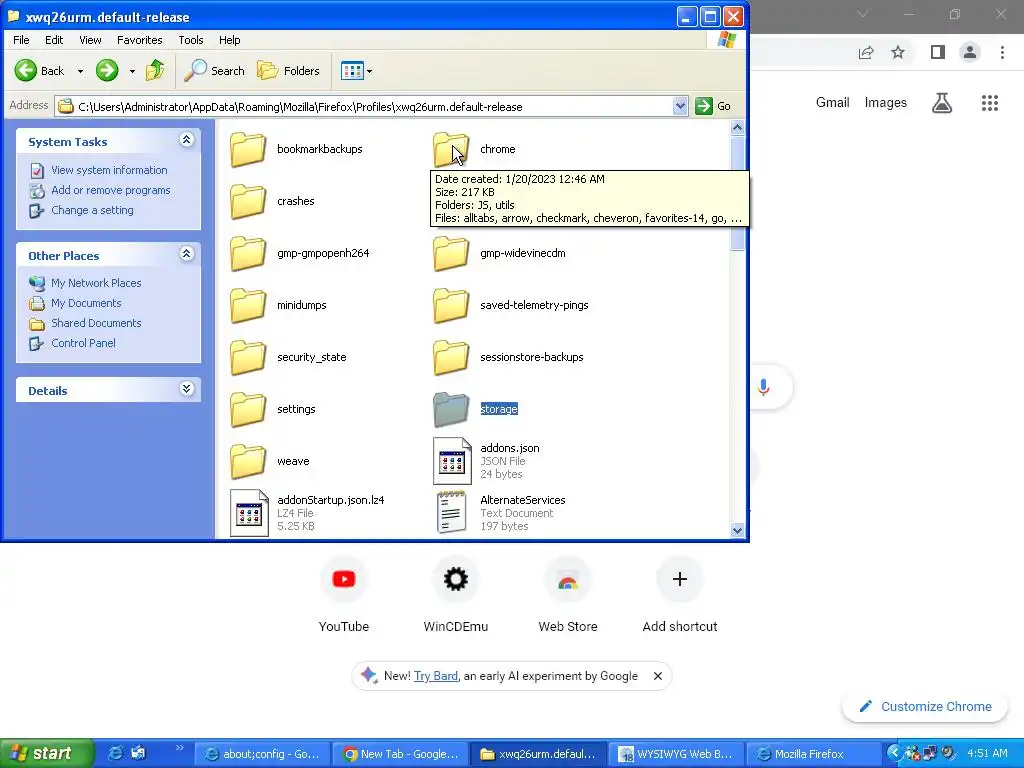Select the gmp-gmpopenh264 folder icon

[x=248, y=253]
